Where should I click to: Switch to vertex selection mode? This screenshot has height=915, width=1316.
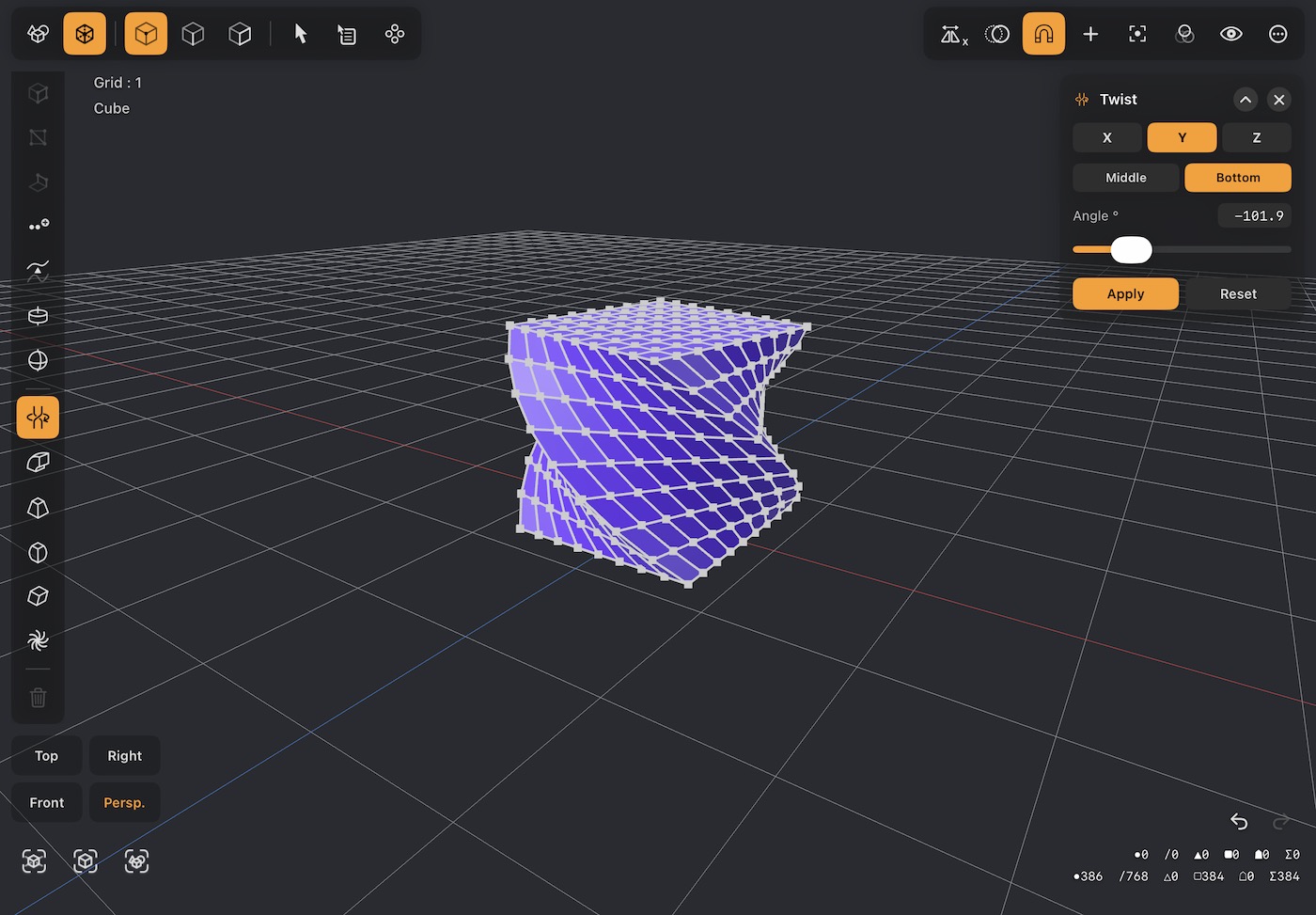[146, 34]
